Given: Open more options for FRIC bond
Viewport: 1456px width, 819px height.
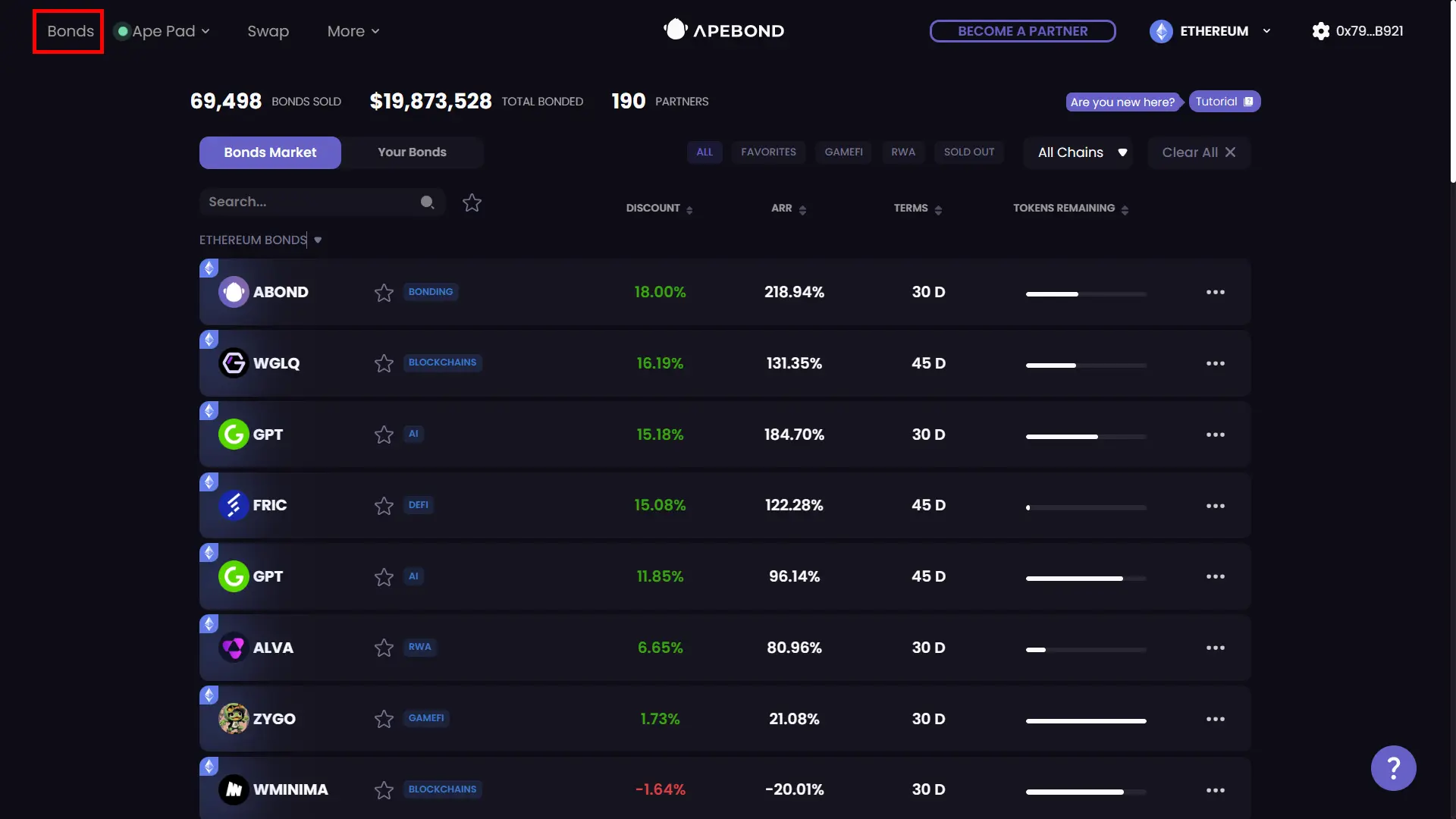Looking at the screenshot, I should point(1216,506).
